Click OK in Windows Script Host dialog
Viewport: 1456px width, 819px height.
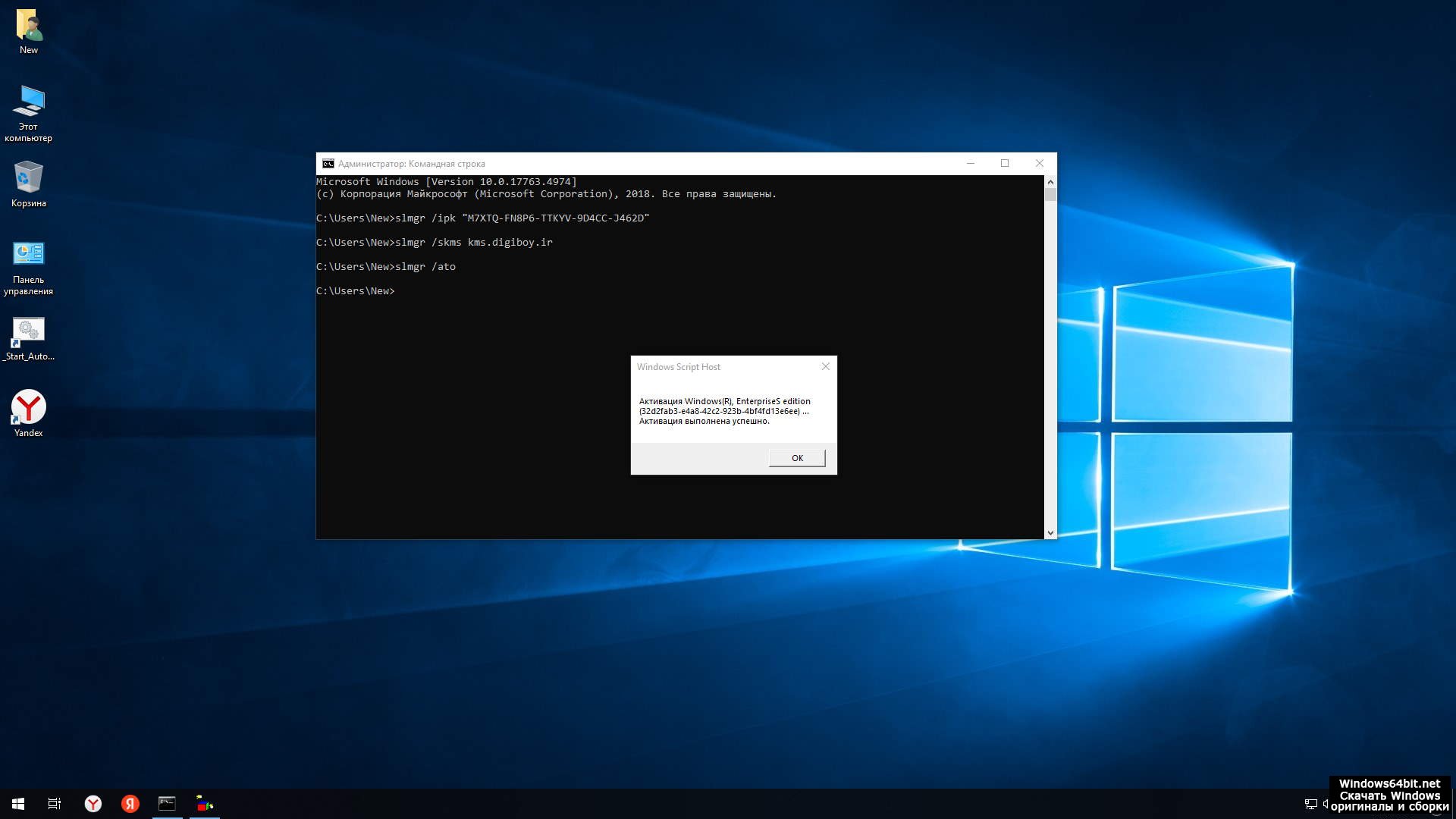[x=797, y=458]
